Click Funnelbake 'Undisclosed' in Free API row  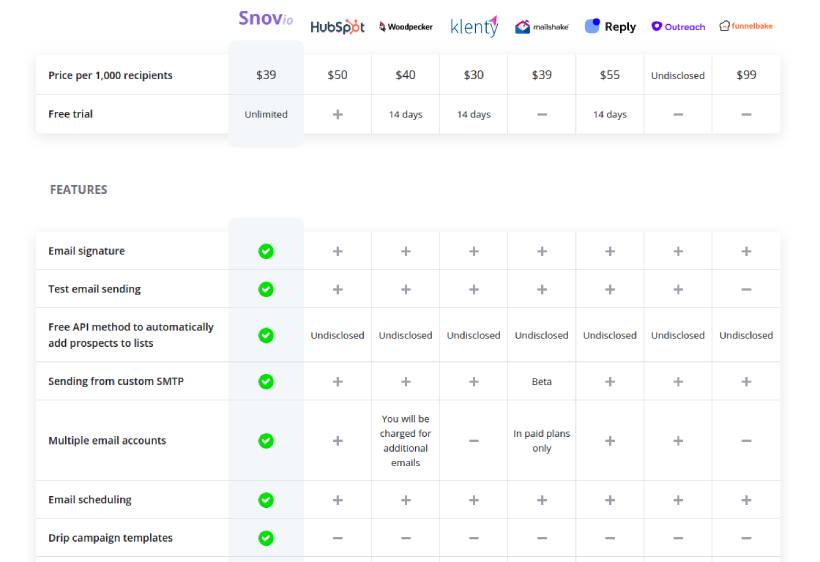click(746, 336)
